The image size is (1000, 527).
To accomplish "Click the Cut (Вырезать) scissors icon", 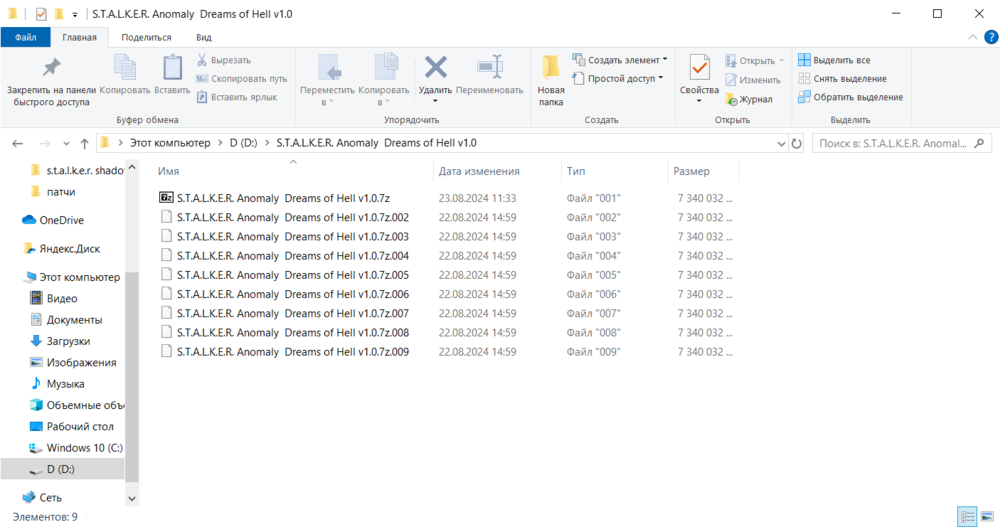I will click(203, 60).
